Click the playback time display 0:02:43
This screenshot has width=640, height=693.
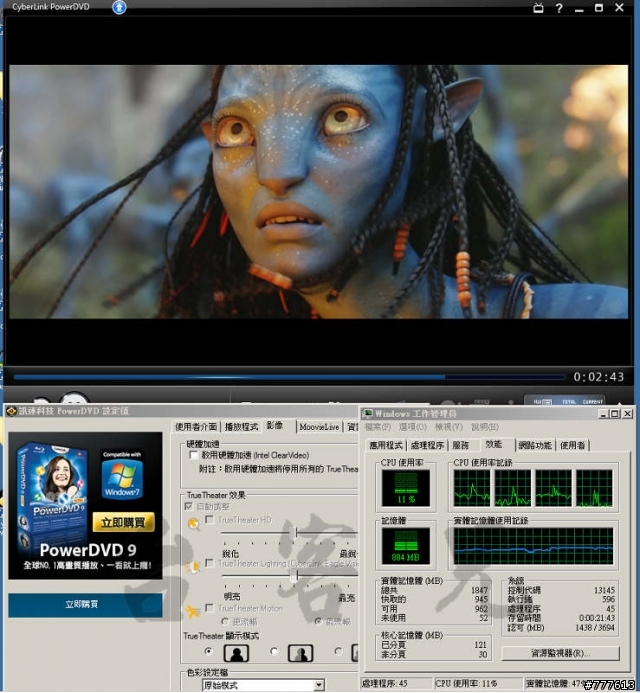coord(599,377)
